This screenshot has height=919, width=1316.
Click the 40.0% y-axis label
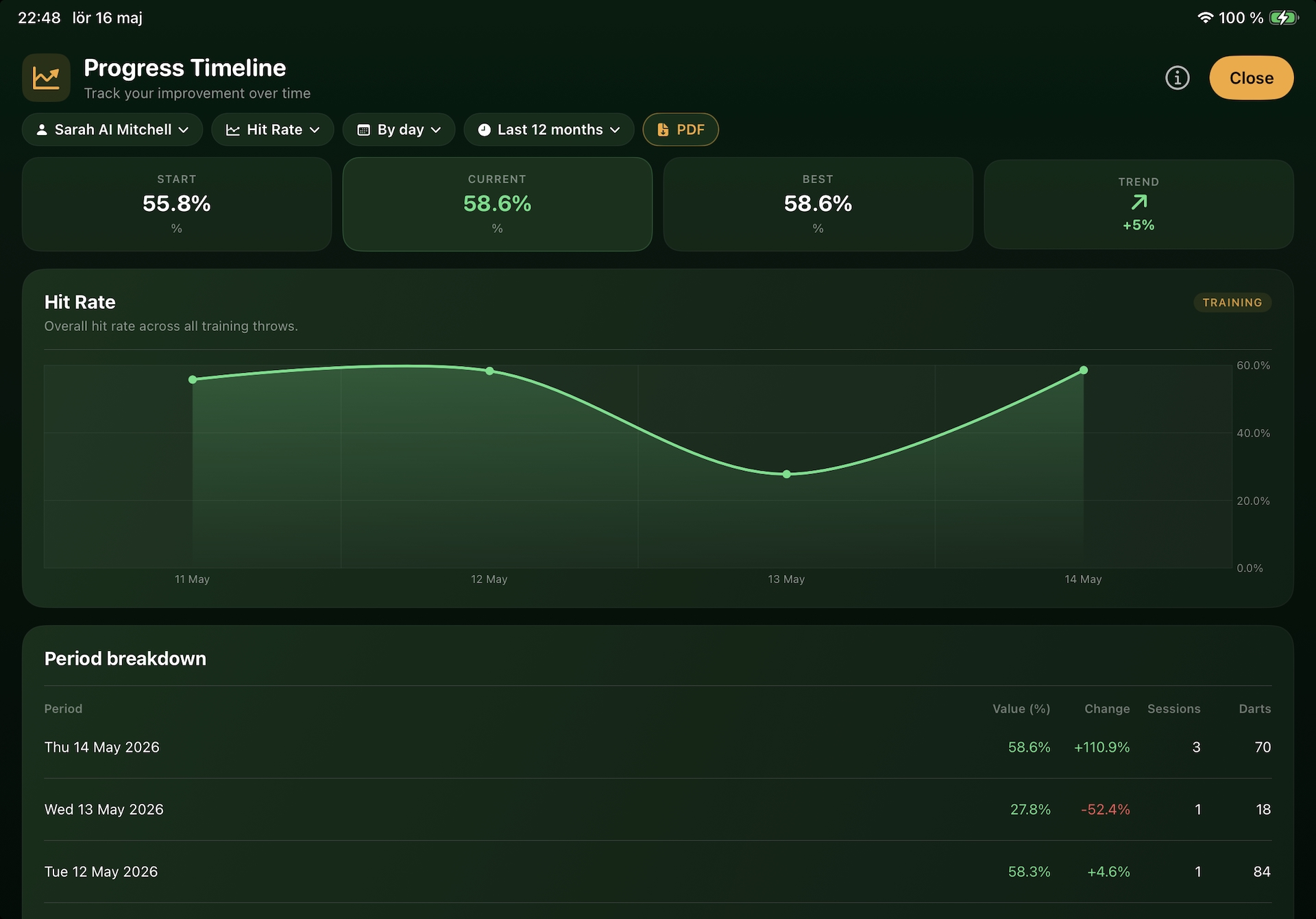[x=1253, y=433]
